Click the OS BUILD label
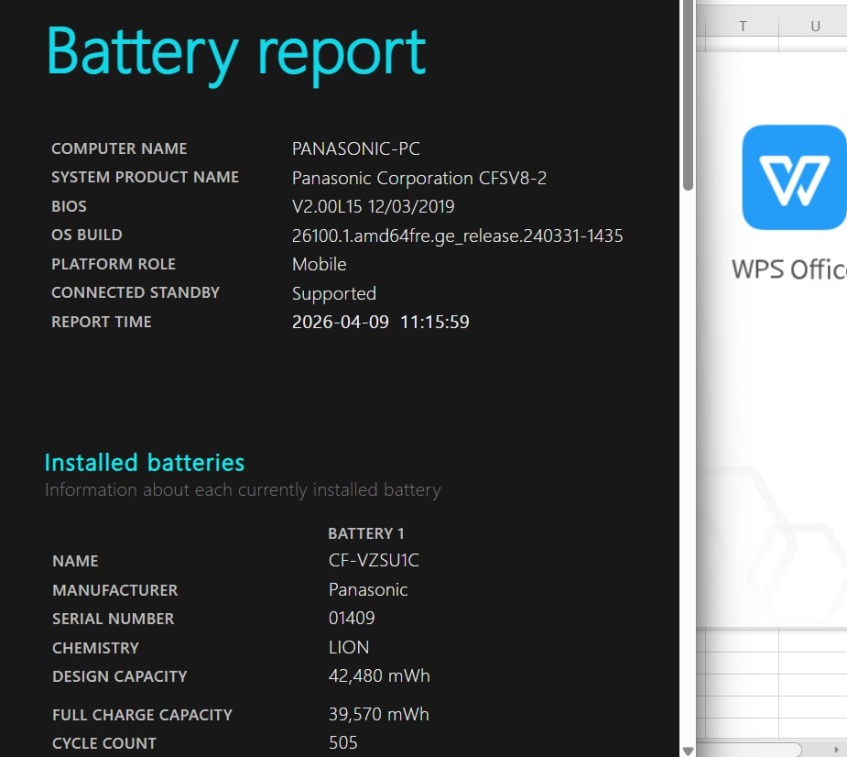Viewport: 847px width, 757px height. [86, 235]
